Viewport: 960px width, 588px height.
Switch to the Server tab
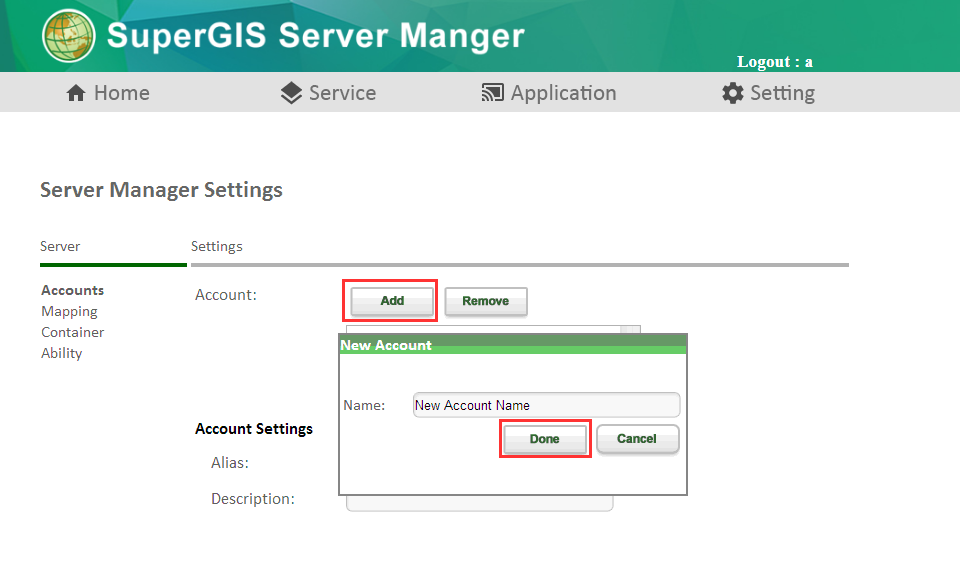(60, 246)
